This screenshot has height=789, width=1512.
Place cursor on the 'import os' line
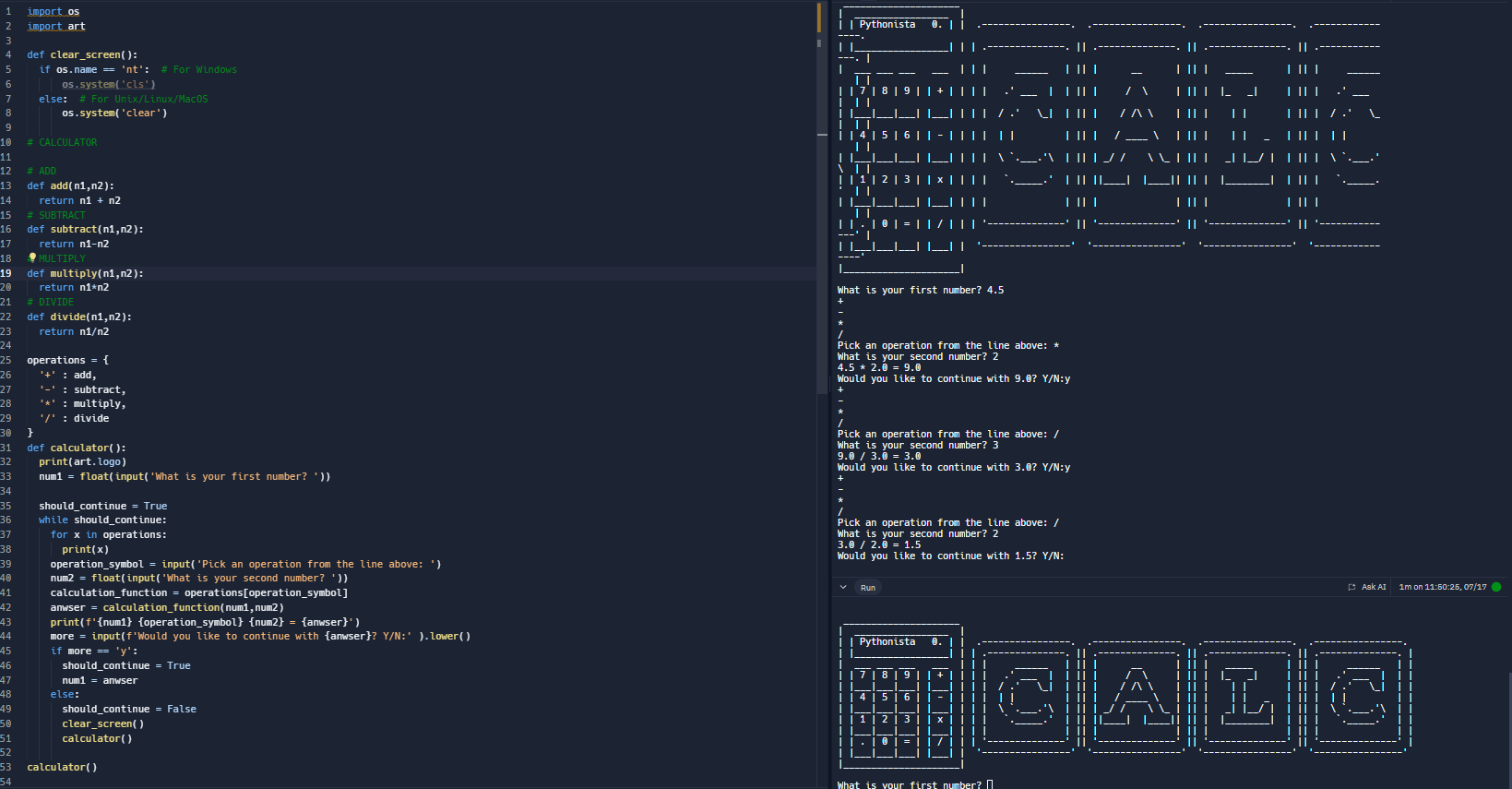click(x=54, y=12)
